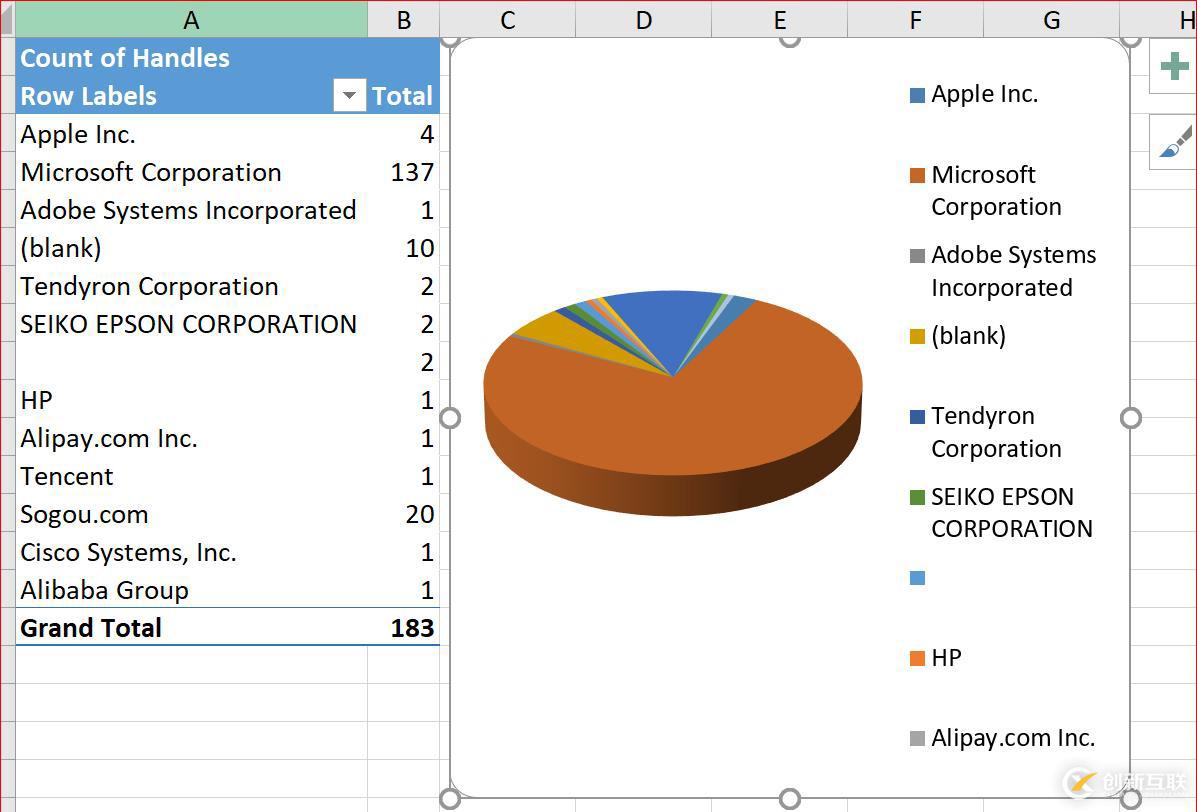Viewport: 1197px width, 812px height.
Task: Select the 'Tendyron Corporation' row label cell
Action: 191,286
